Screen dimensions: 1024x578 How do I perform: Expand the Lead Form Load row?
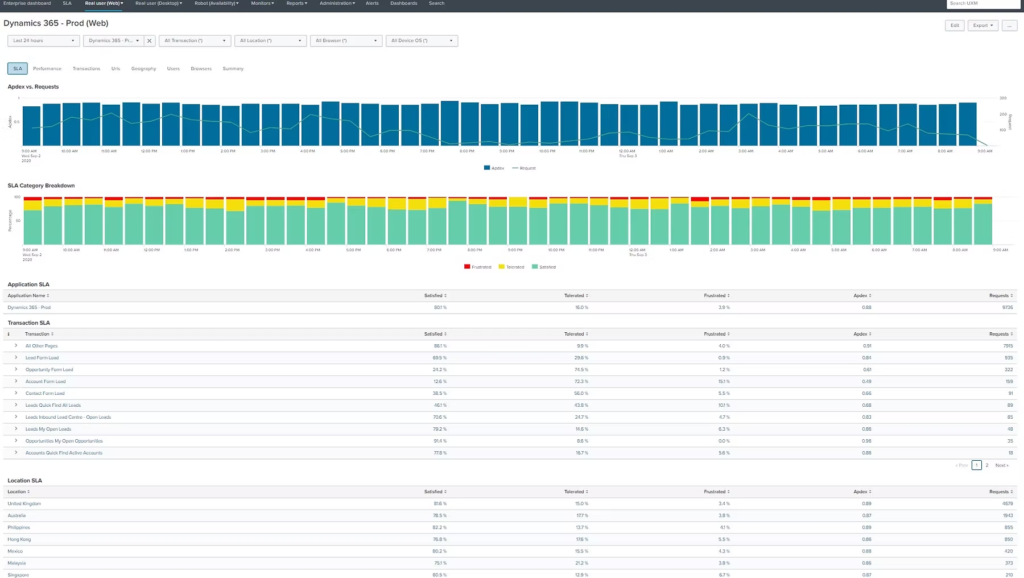click(16, 357)
